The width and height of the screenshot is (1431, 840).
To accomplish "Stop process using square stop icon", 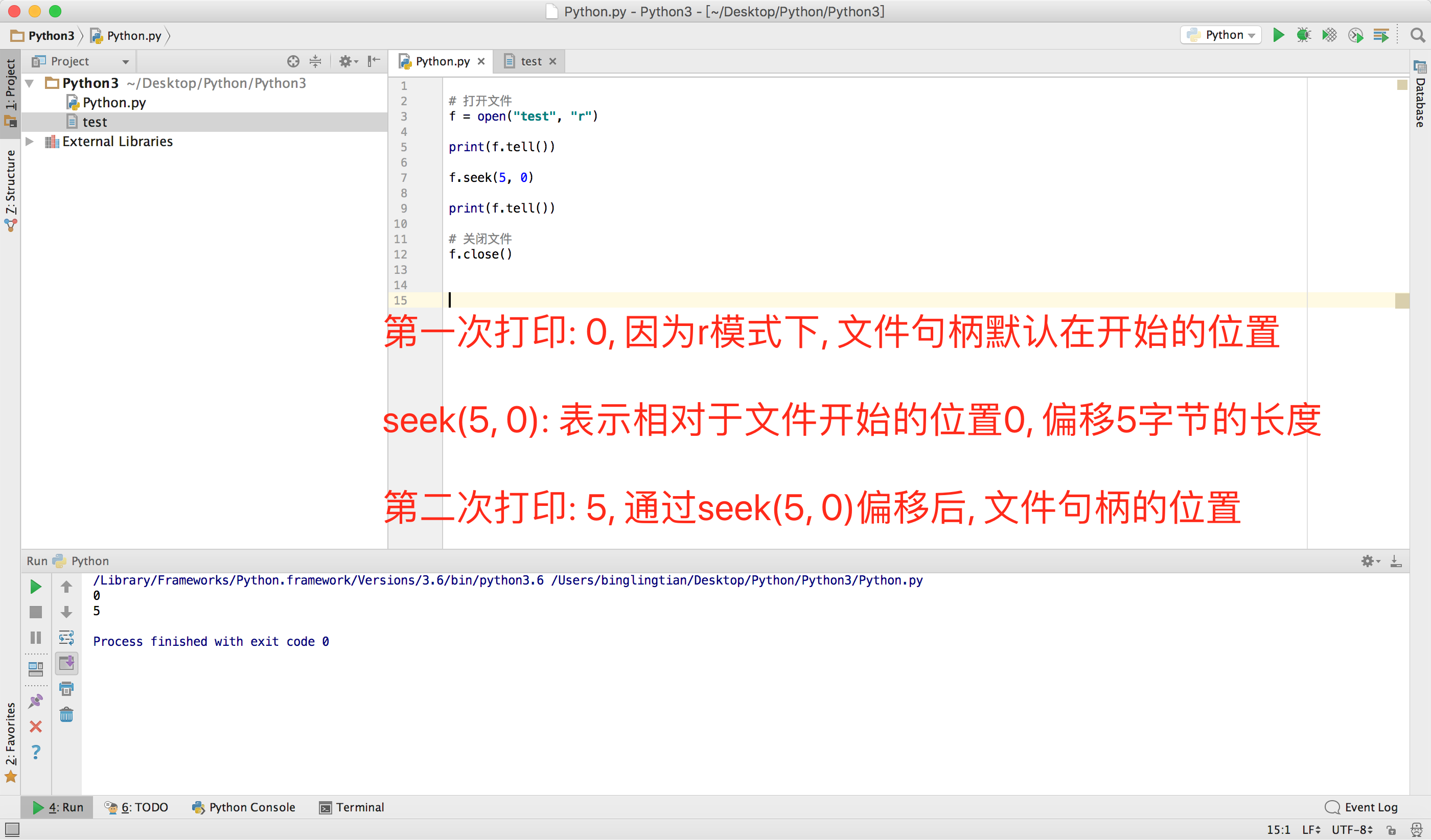I will click(x=36, y=612).
